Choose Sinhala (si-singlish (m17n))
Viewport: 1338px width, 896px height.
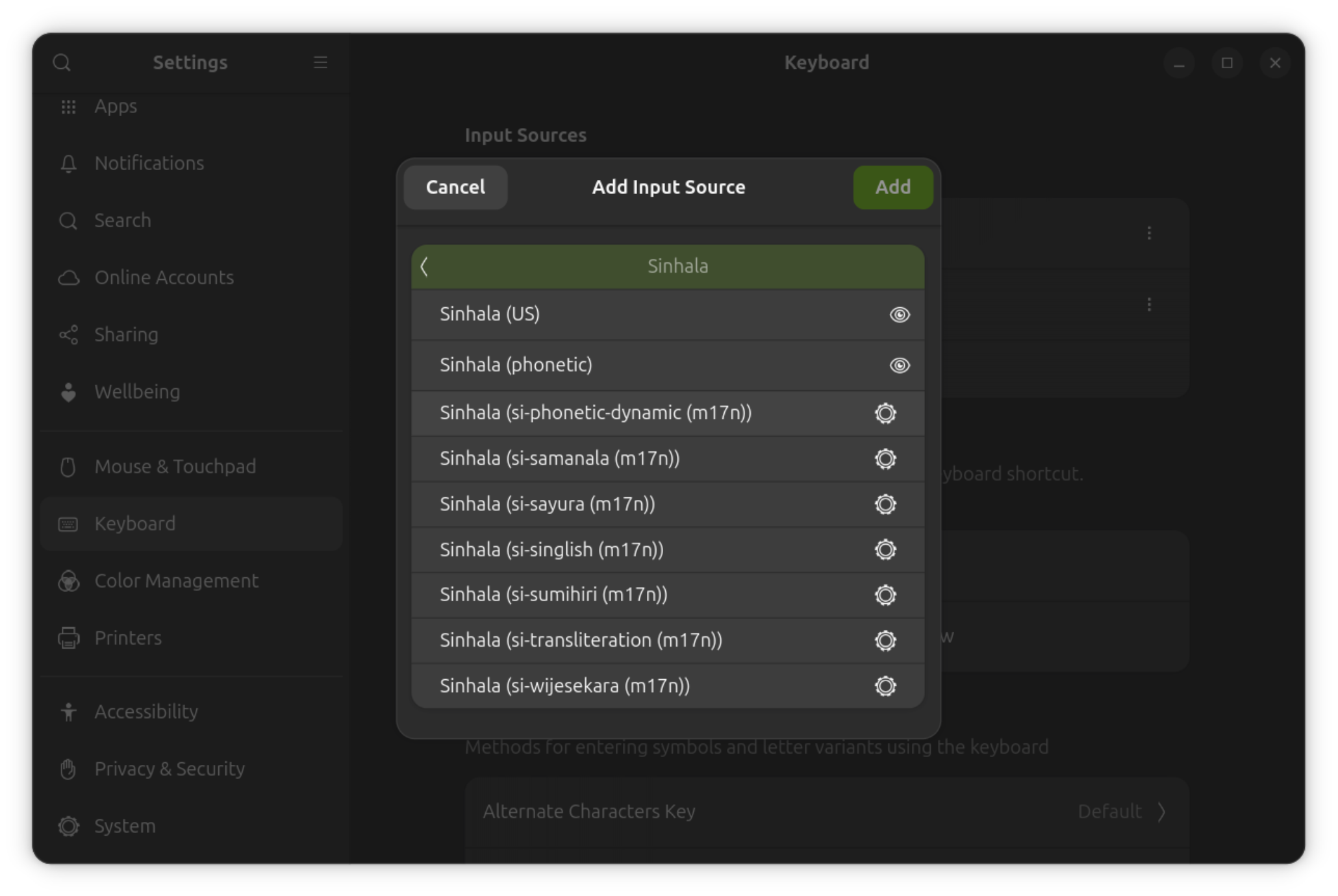click(x=668, y=549)
